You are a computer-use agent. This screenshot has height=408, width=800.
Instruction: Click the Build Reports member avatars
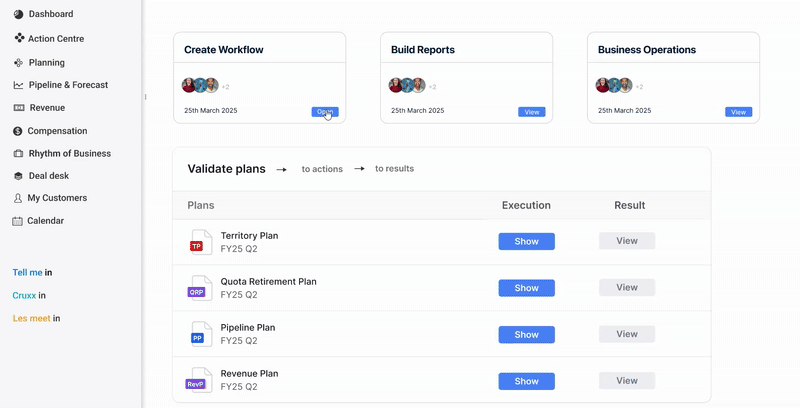(x=407, y=85)
